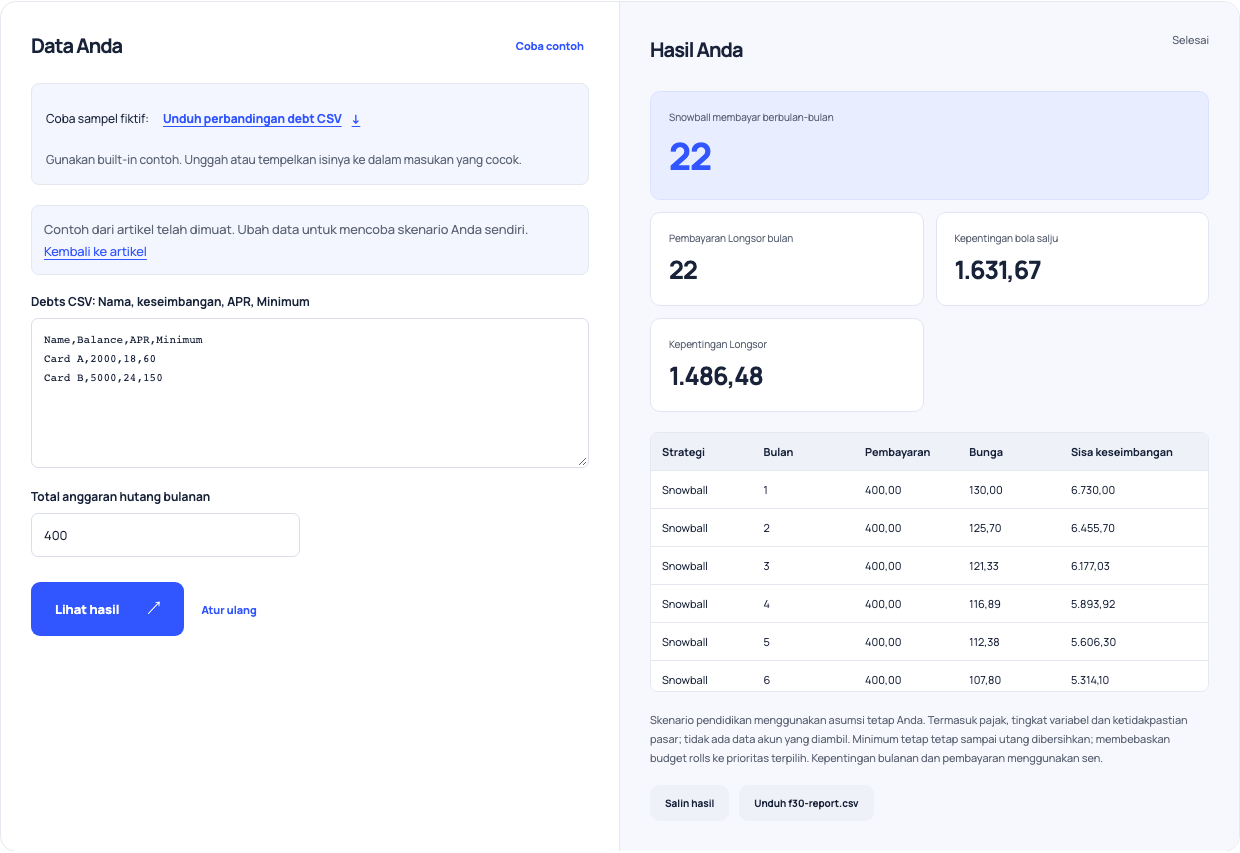This screenshot has height=853, width=1240.
Task: Select the 6.177,03 balance cell
Action: (x=1090, y=566)
